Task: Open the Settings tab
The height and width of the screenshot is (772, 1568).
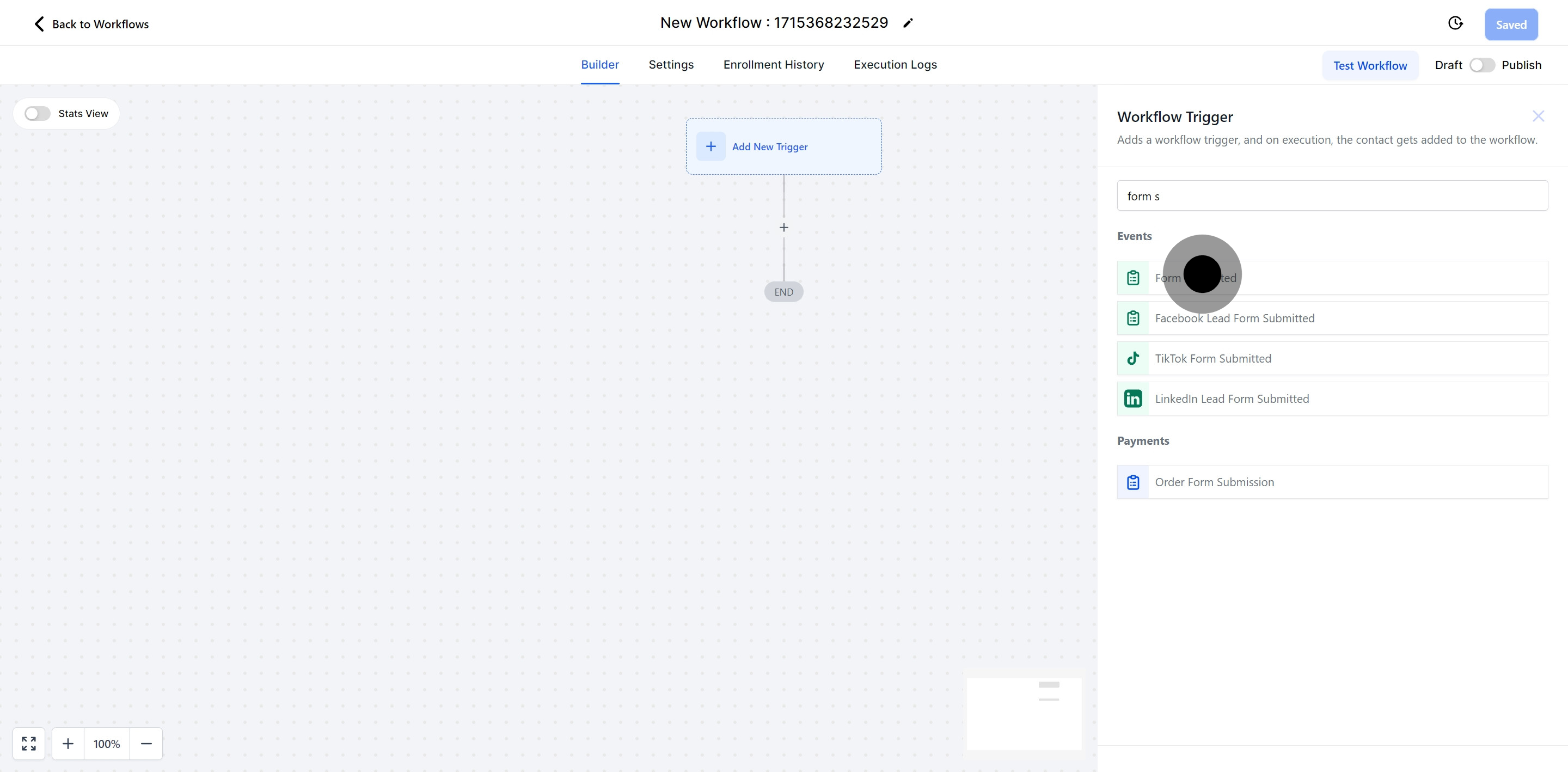Action: coord(671,65)
